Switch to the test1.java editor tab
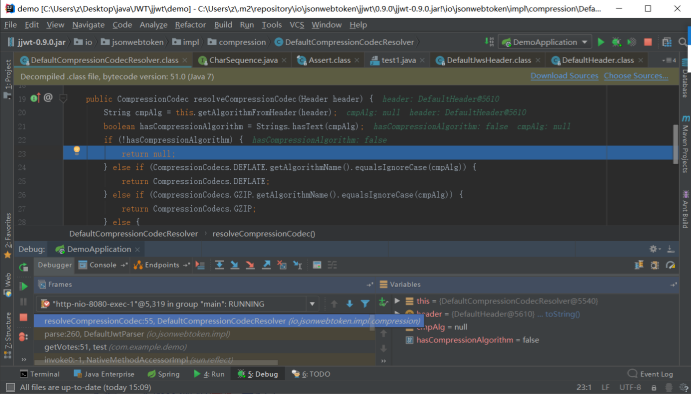691x394 pixels. click(398, 60)
